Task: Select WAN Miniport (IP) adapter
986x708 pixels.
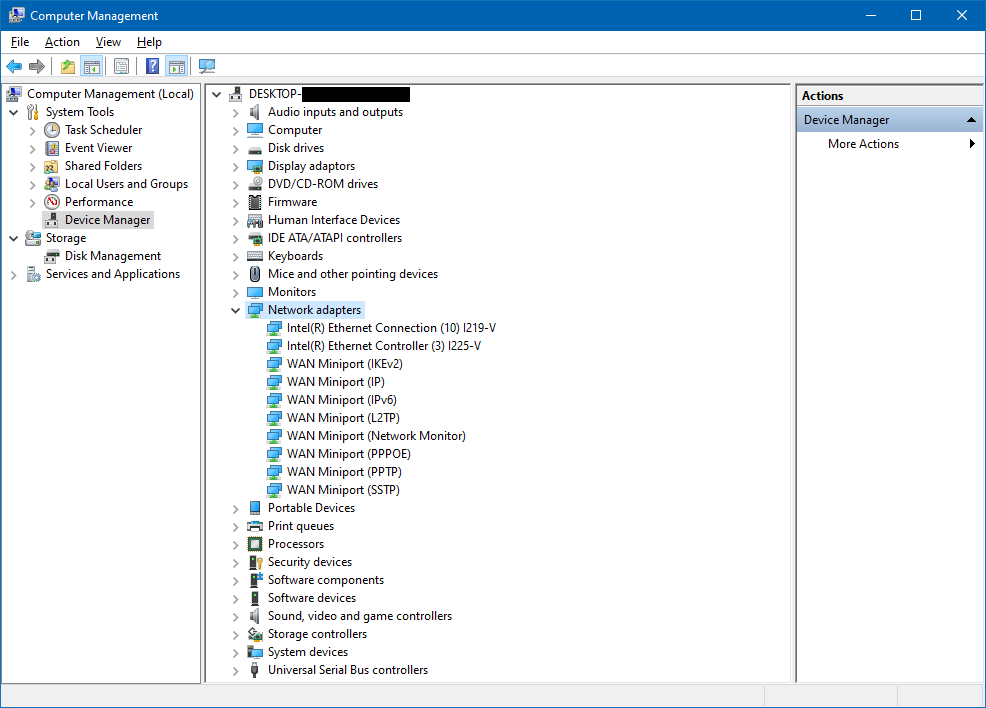Action: (x=336, y=382)
